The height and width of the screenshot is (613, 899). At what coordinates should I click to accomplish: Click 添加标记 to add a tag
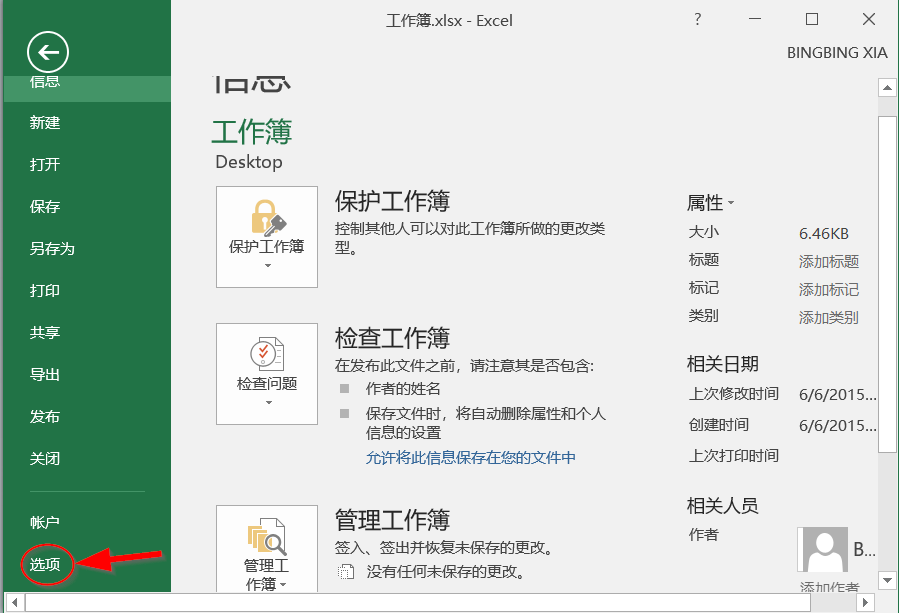click(x=828, y=290)
